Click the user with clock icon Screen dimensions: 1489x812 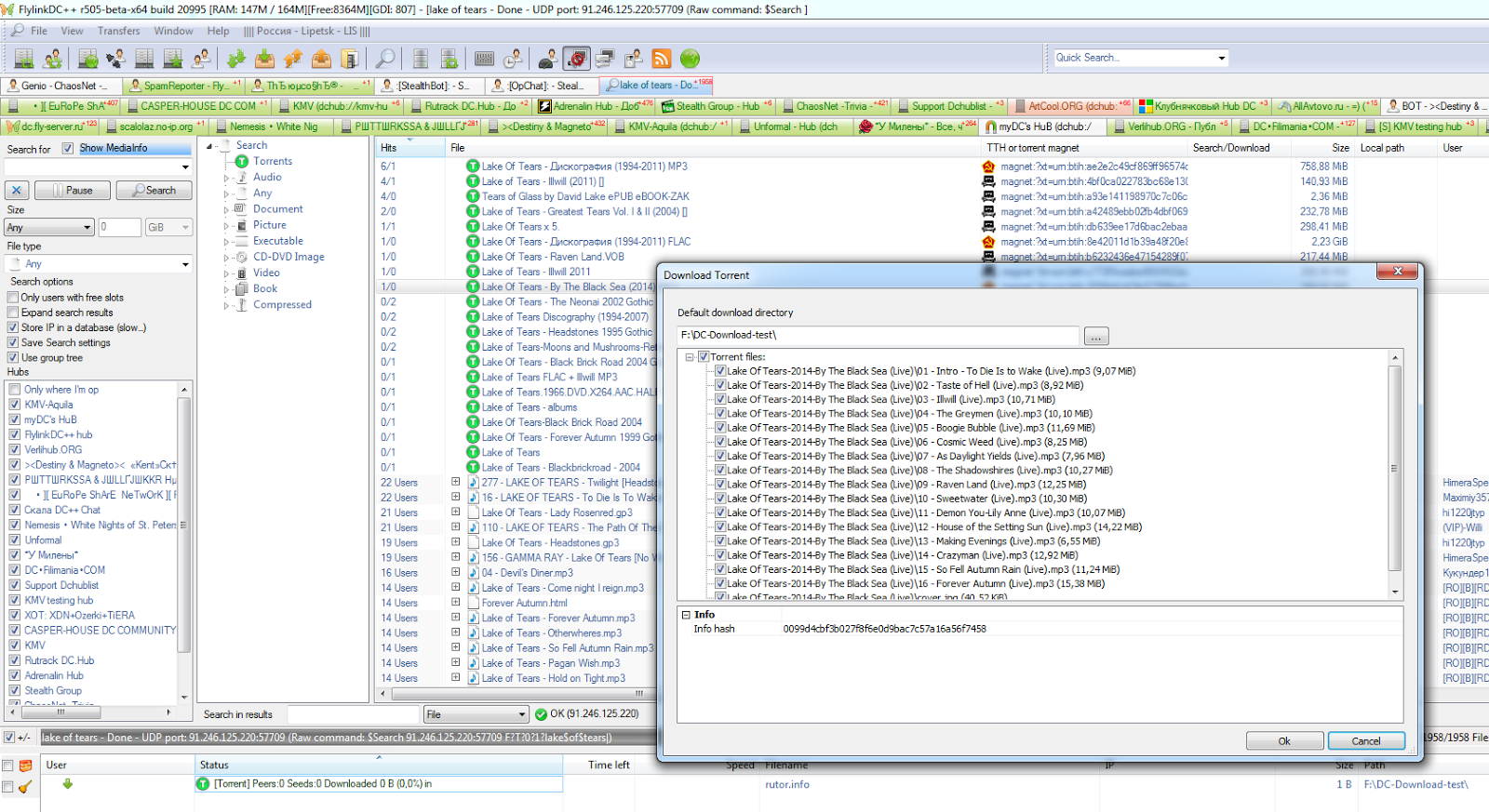click(514, 59)
